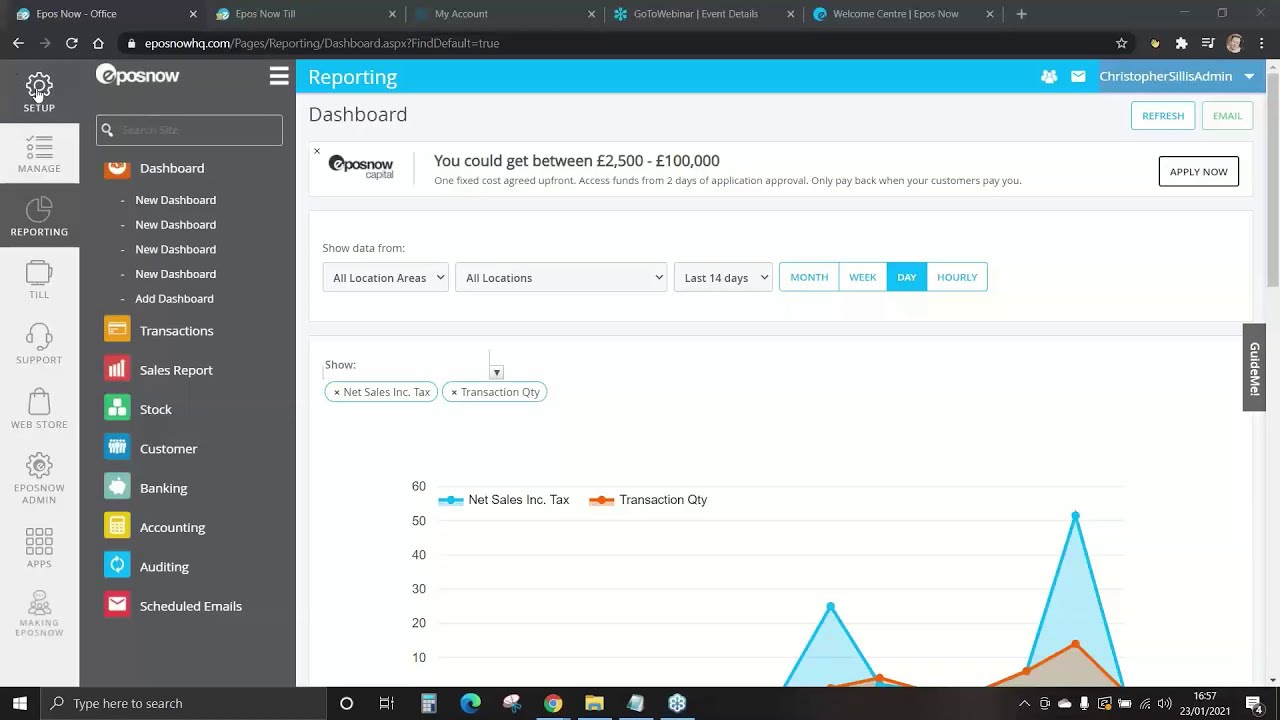The width and height of the screenshot is (1280, 720).
Task: Click the Banking piggy bank icon
Action: [x=117, y=488]
